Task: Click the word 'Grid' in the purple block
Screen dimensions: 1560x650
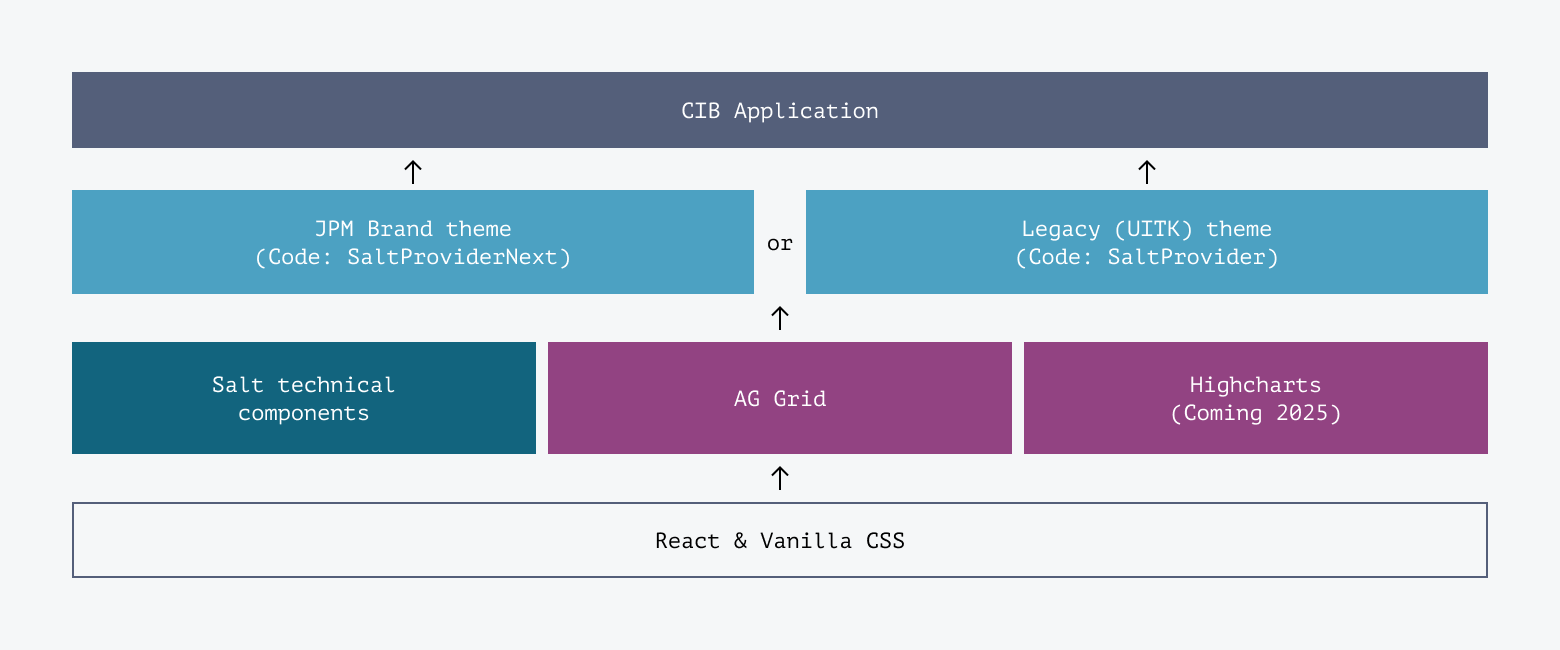Action: tap(800, 399)
